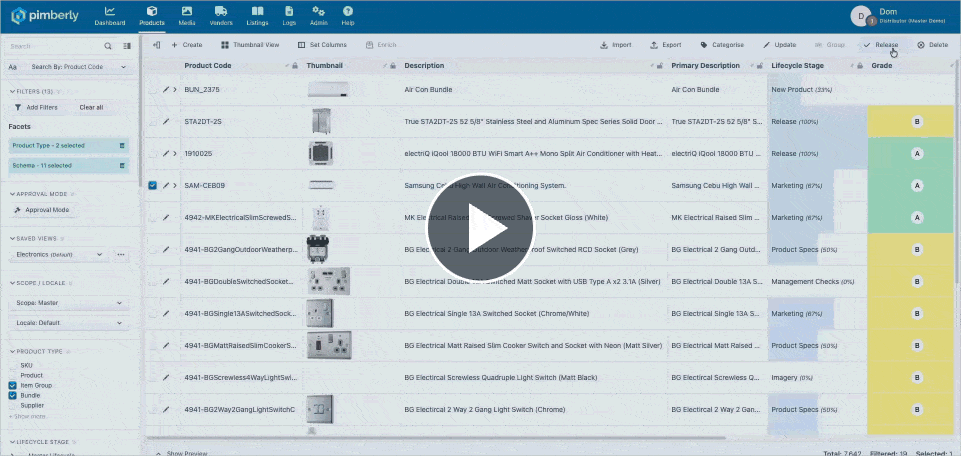The height and width of the screenshot is (456, 961).
Task: Click the Categorise button
Action: tap(722, 45)
